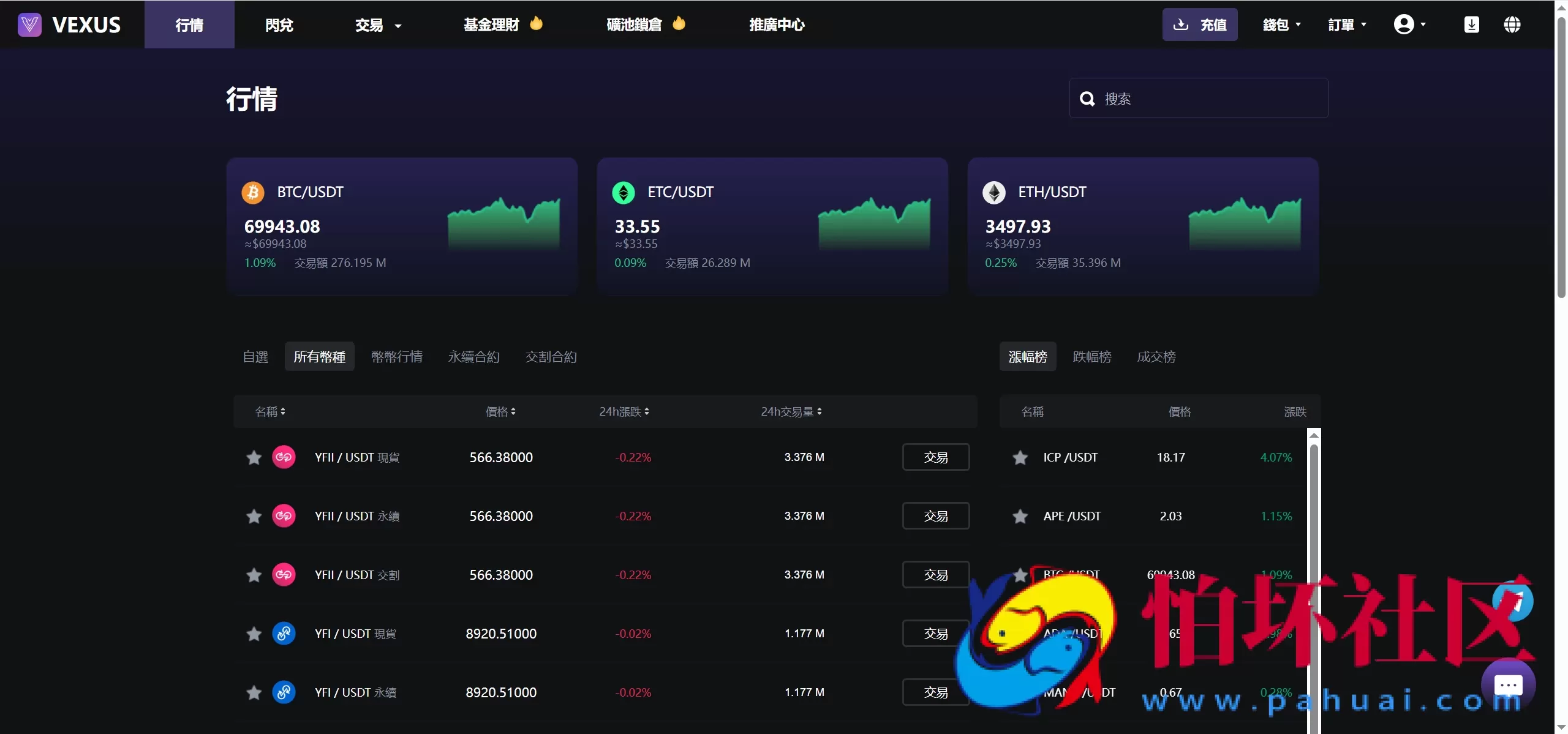Open the user account icon

coord(1406,24)
